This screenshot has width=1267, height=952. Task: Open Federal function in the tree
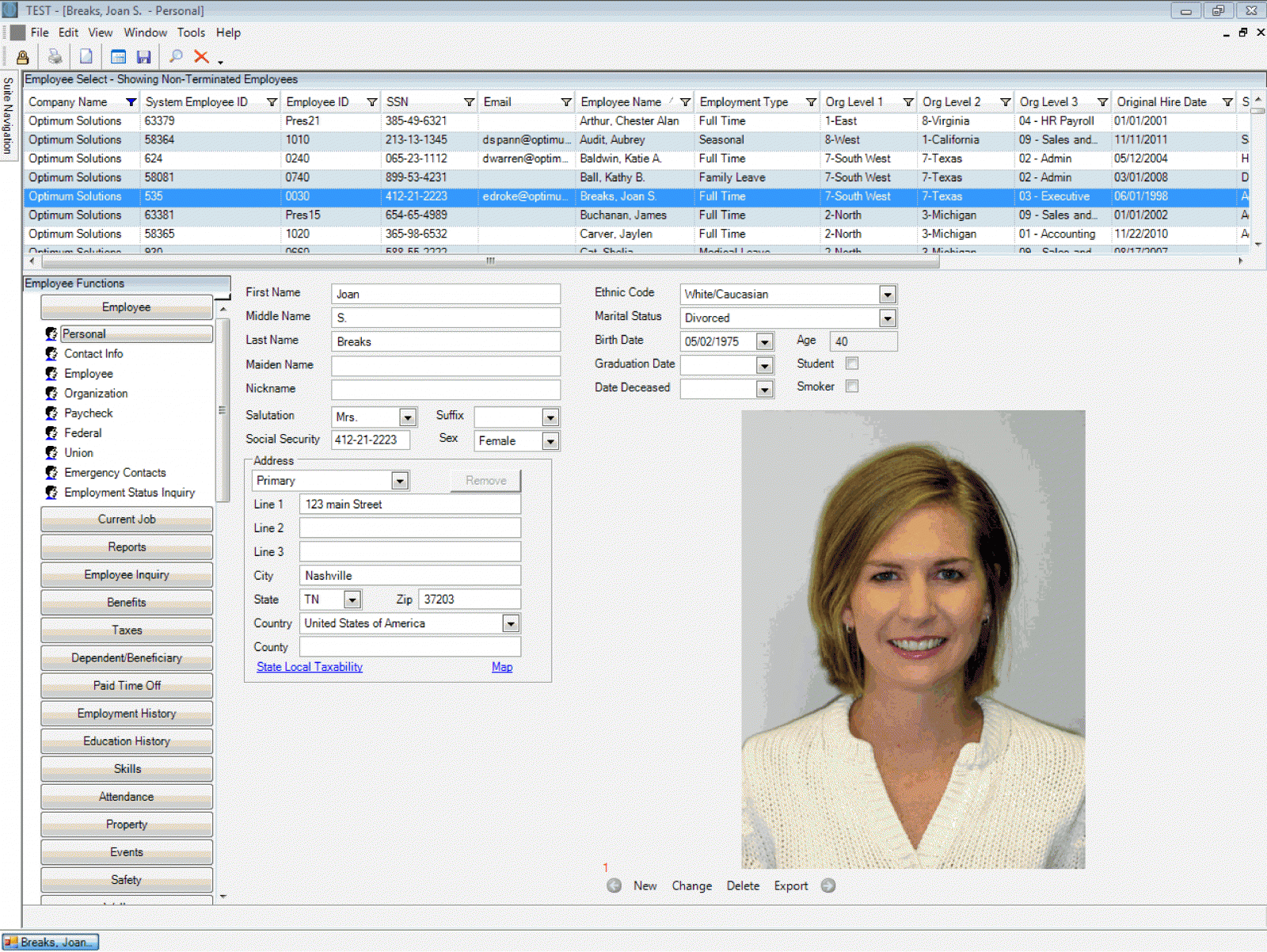(83, 433)
